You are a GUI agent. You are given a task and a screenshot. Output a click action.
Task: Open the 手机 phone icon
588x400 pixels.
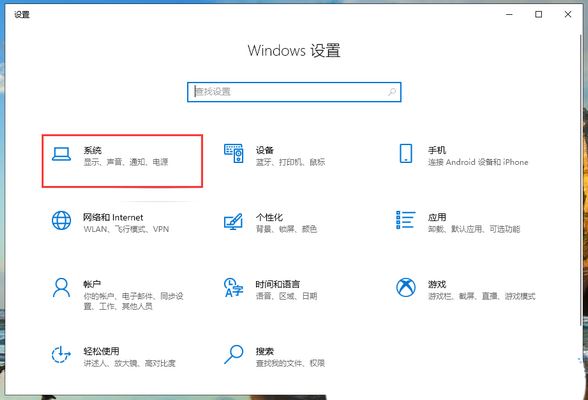pos(406,153)
